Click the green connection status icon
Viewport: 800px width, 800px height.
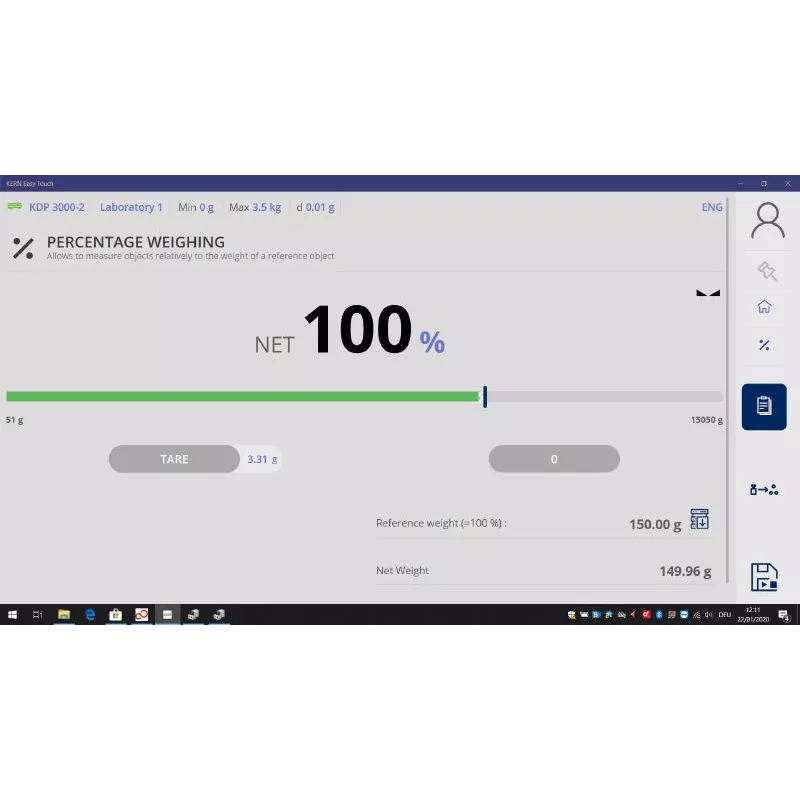[15, 207]
